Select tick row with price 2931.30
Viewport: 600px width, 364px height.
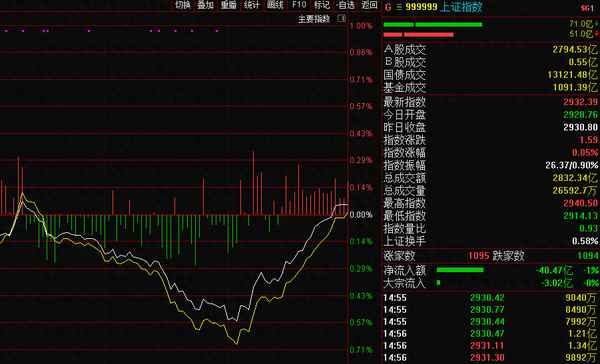491,357
